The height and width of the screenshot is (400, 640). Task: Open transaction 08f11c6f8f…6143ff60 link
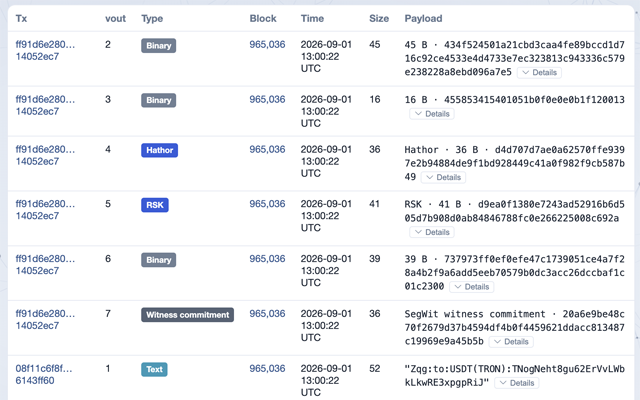tap(44, 375)
